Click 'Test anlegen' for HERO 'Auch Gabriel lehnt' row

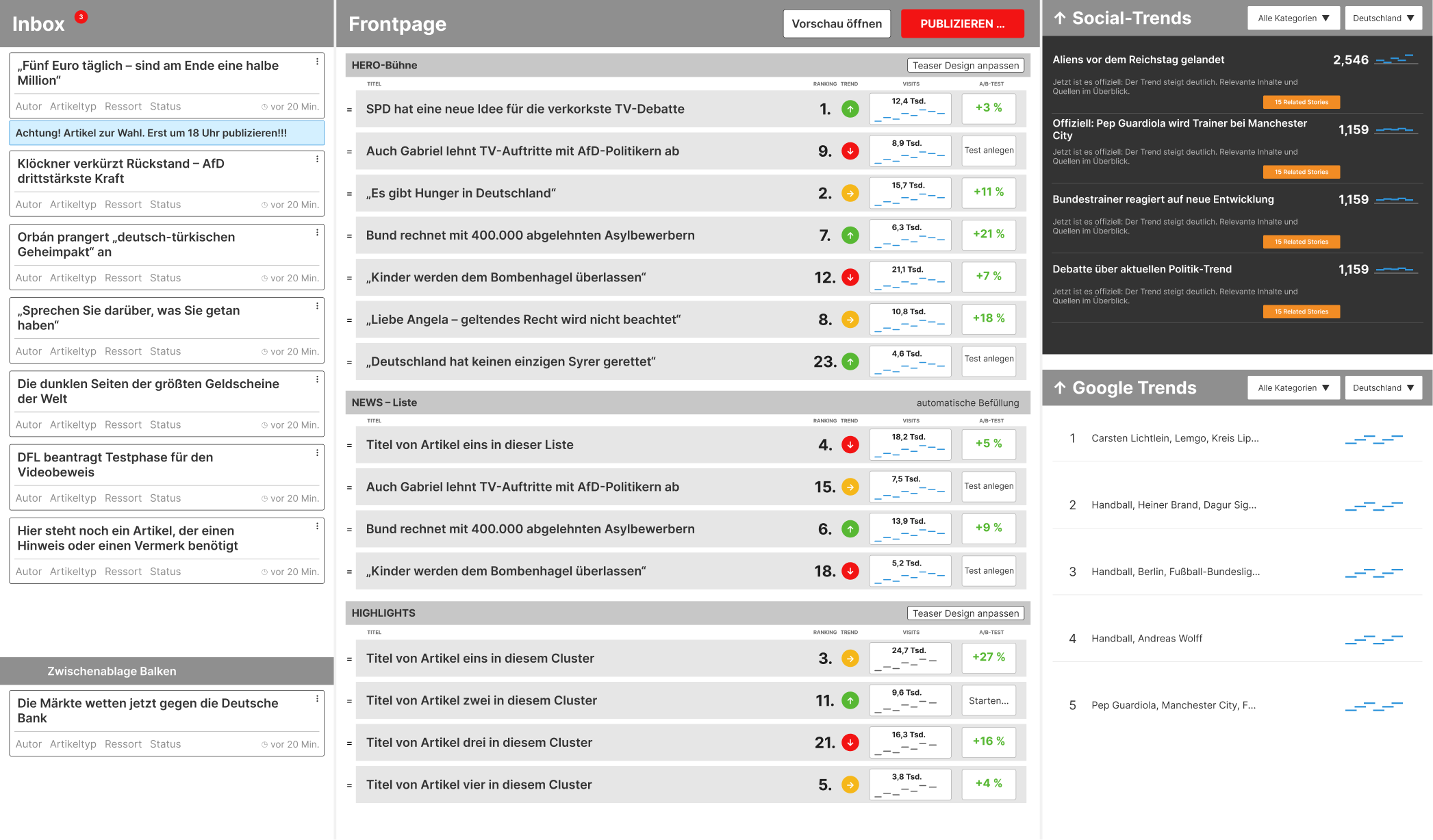click(x=989, y=151)
